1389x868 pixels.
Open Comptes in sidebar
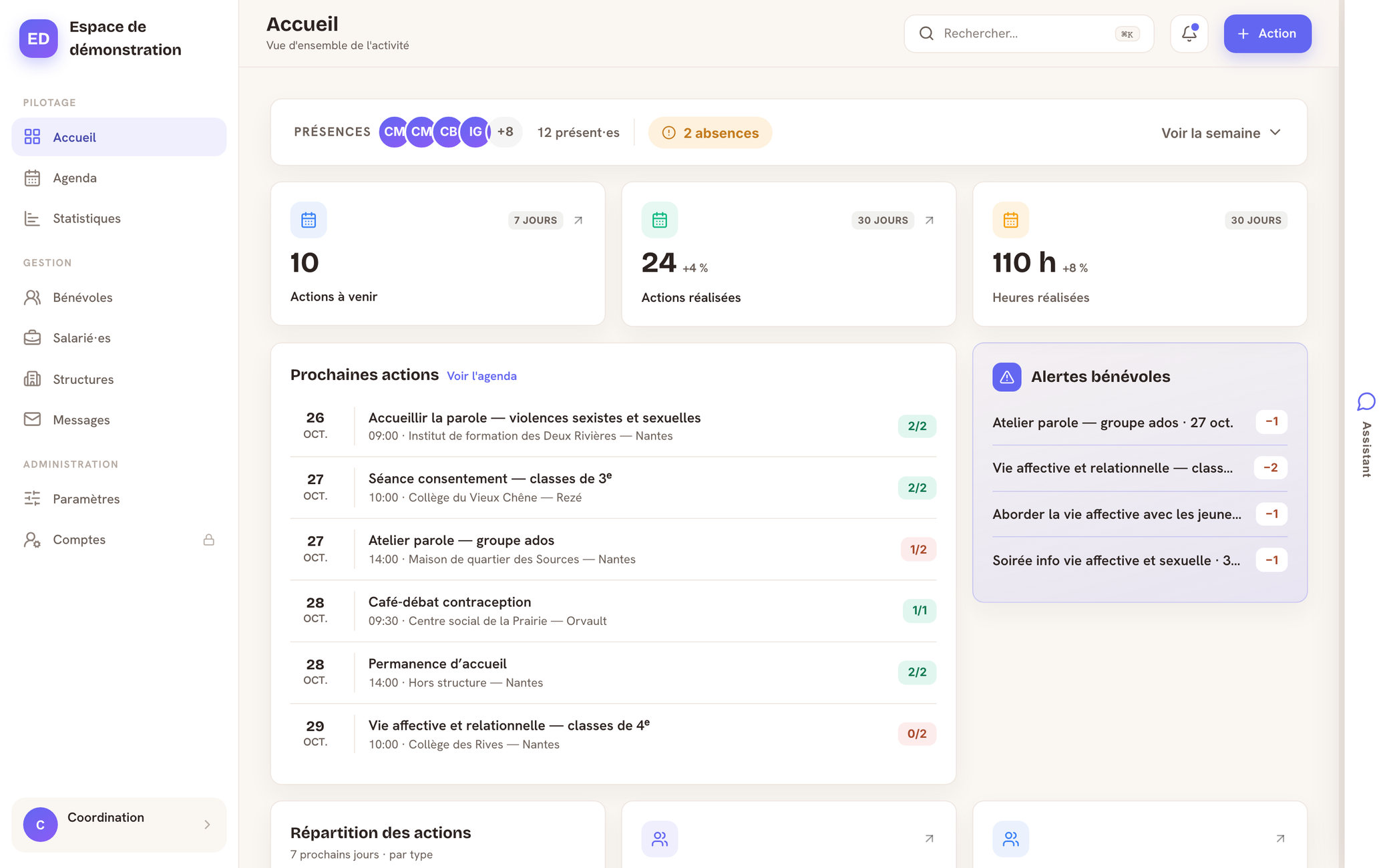[x=119, y=539]
